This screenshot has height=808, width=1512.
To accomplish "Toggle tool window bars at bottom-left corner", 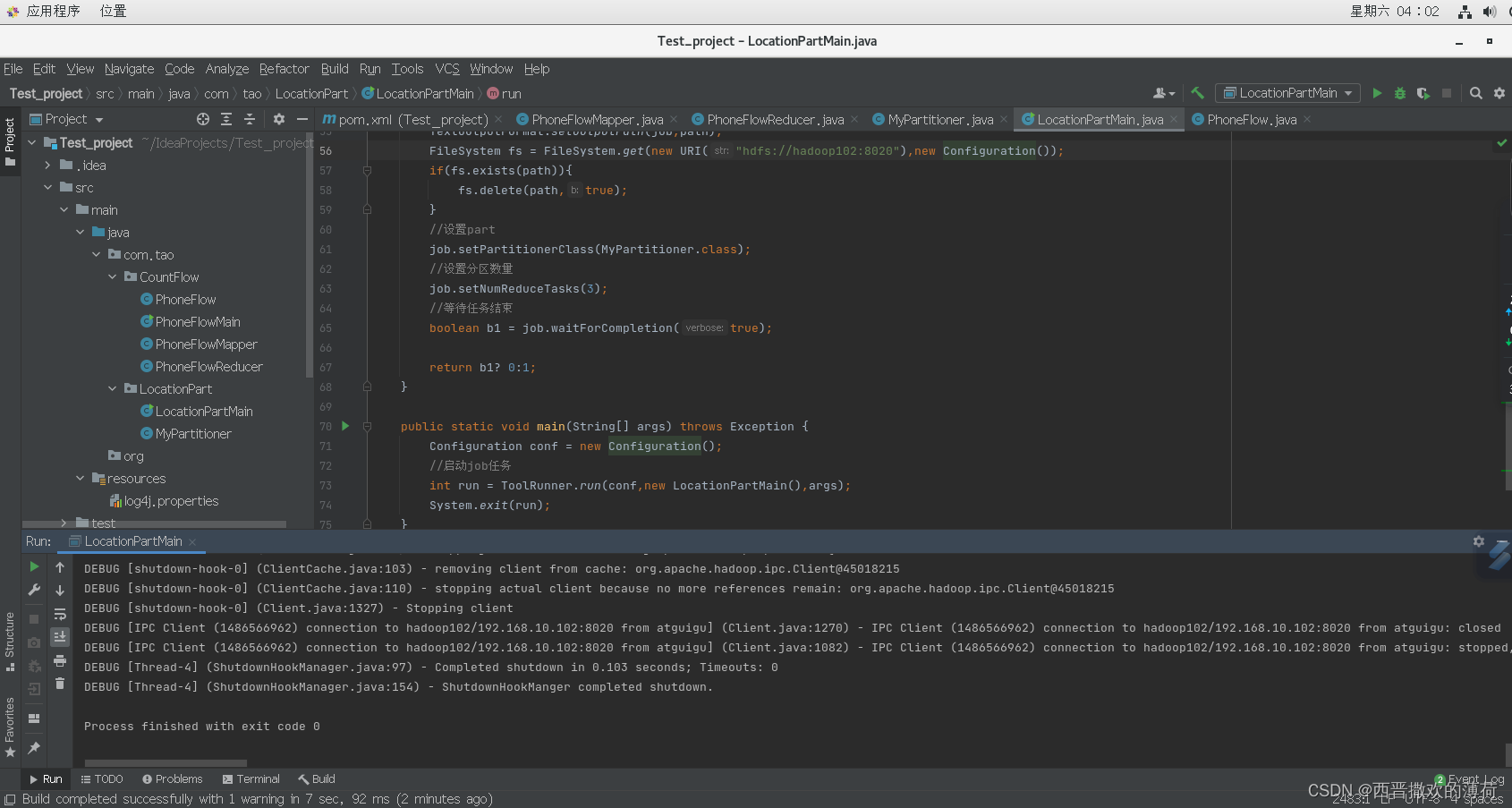I will click(x=10, y=799).
